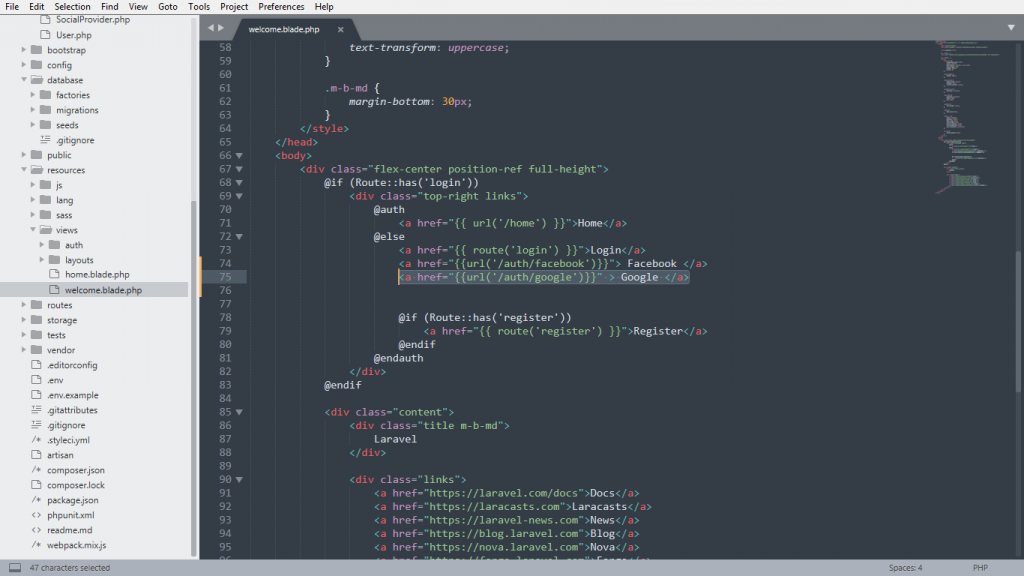
Task: Click the icon beside .gitattributes
Action: pyautogui.click(x=37, y=409)
